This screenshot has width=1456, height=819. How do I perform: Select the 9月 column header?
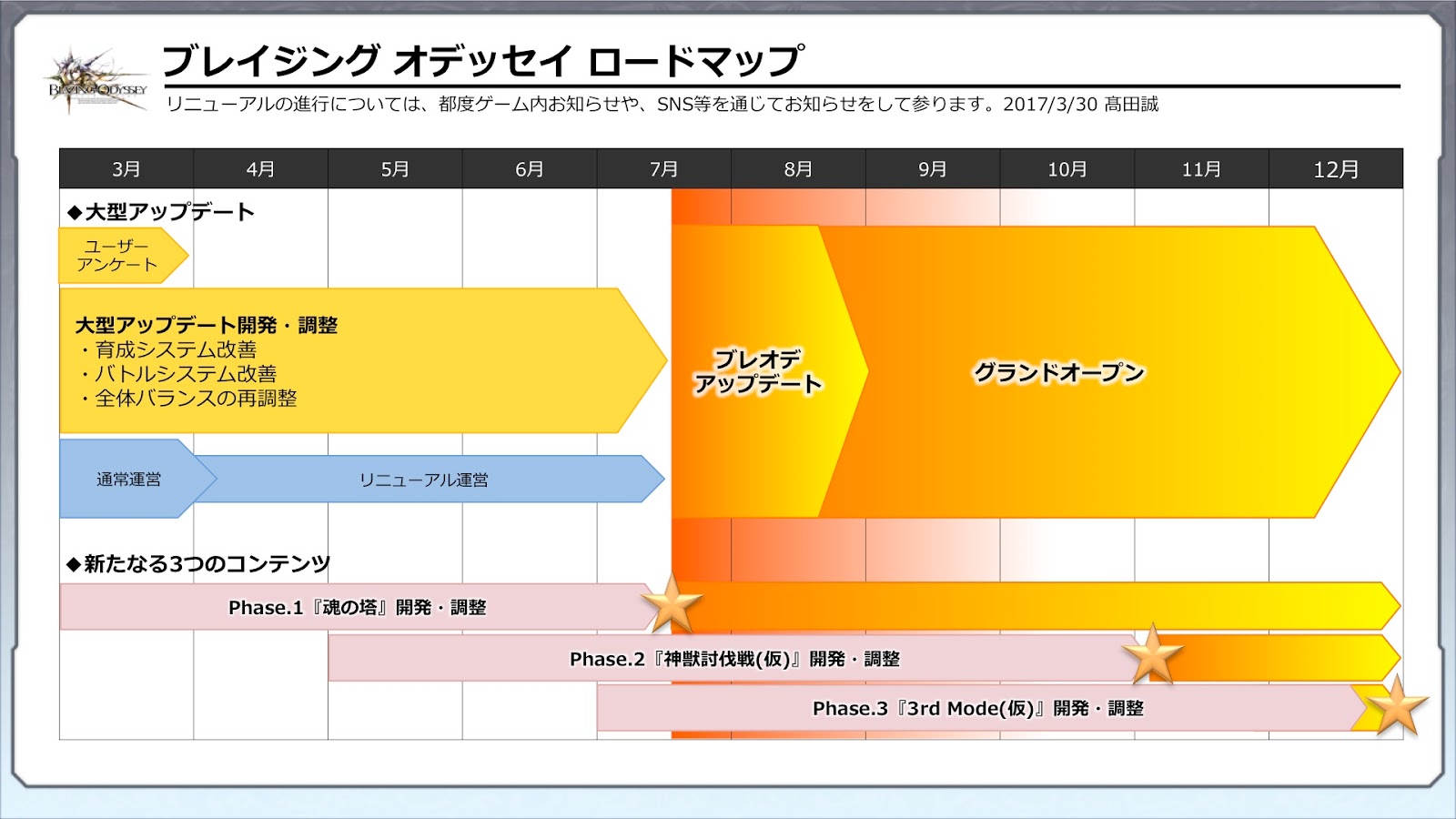point(933,169)
